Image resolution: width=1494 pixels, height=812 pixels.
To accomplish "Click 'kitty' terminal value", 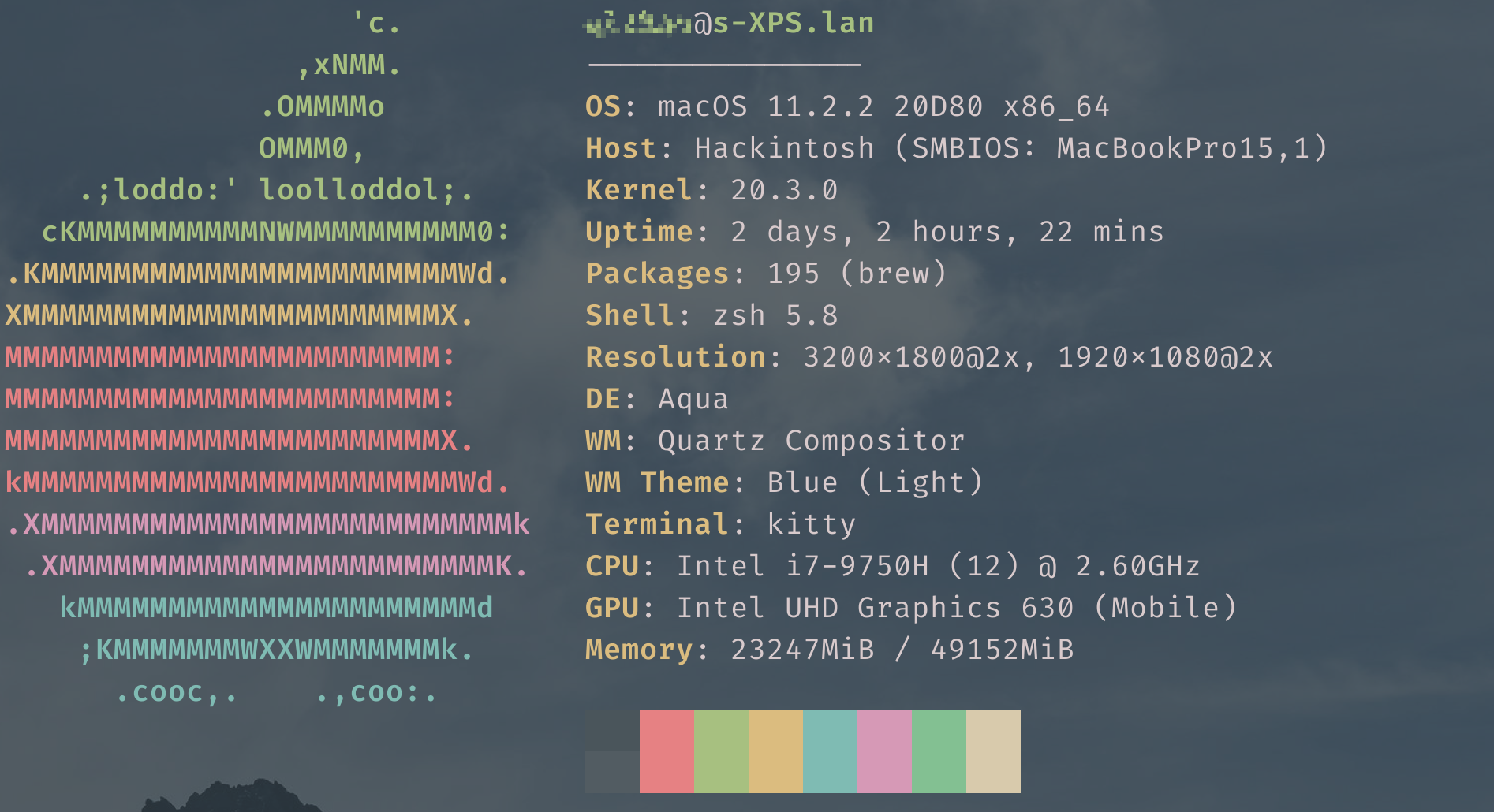I will [x=812, y=524].
